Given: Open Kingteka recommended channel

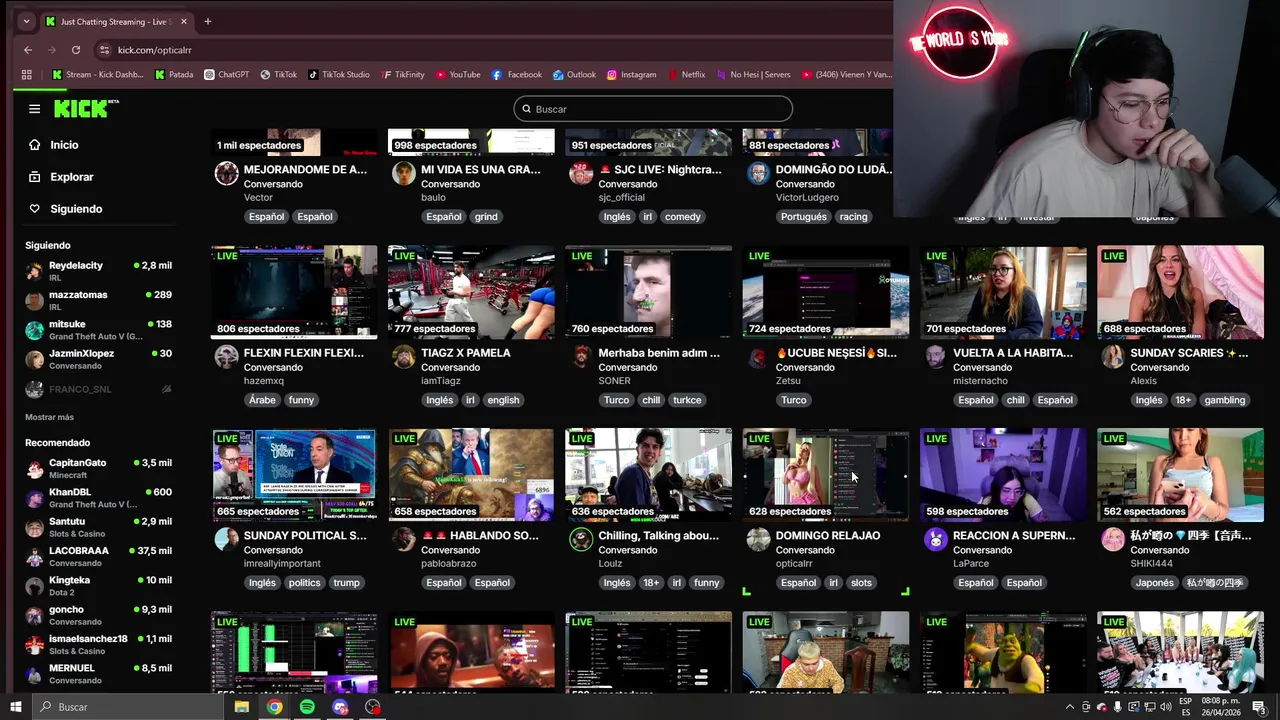Looking at the screenshot, I should pos(98,585).
